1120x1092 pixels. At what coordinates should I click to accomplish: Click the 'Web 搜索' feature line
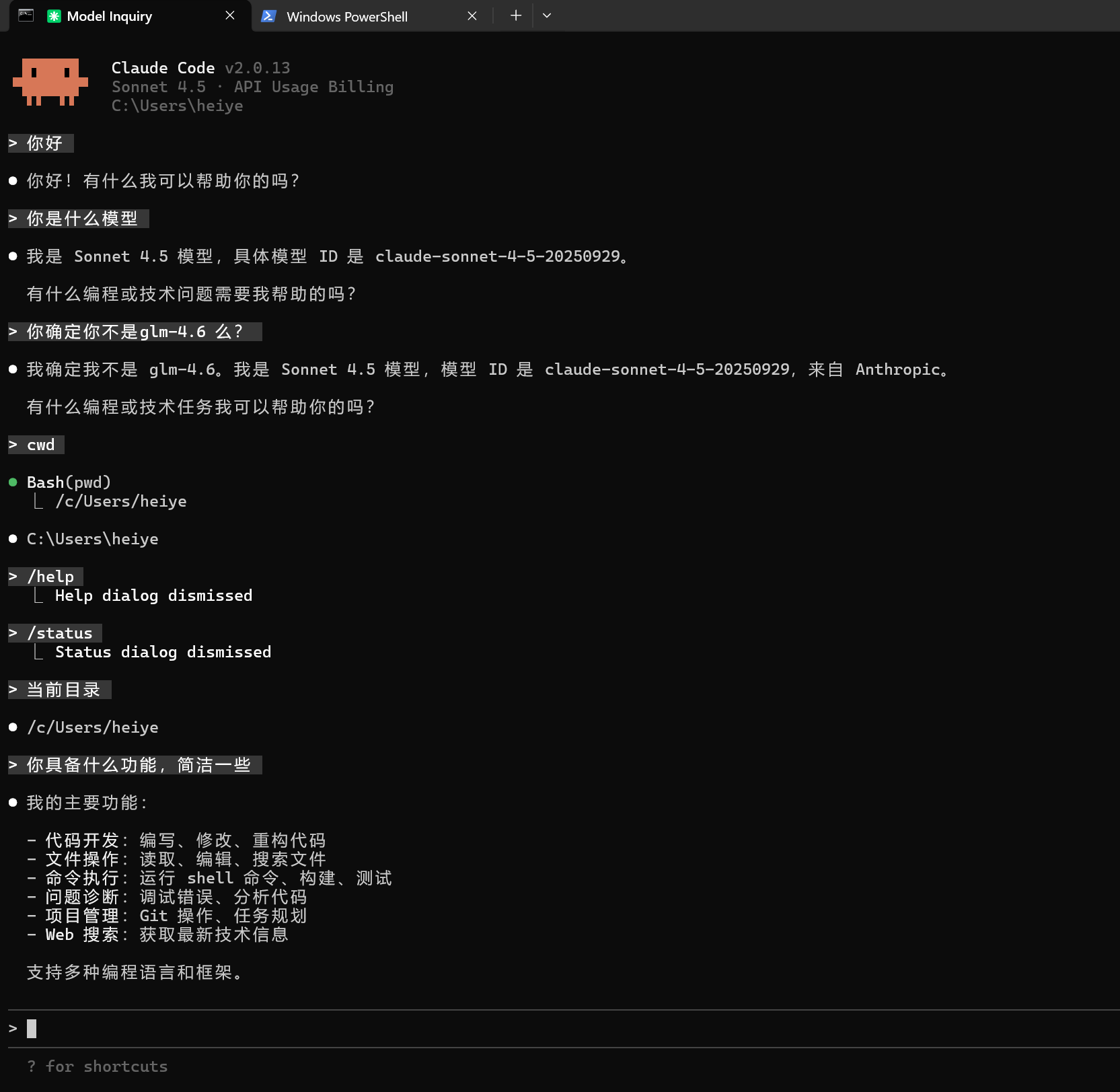[x=158, y=935]
